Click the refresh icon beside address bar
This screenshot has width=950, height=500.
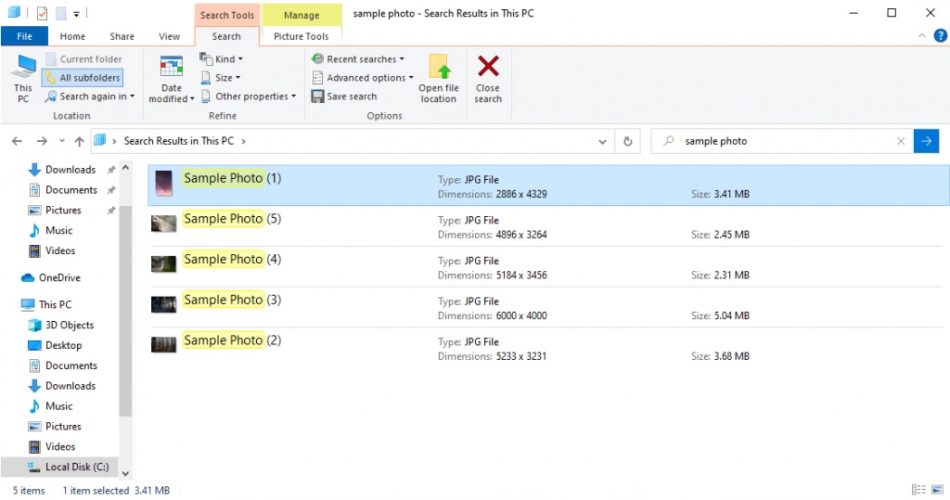(x=628, y=141)
